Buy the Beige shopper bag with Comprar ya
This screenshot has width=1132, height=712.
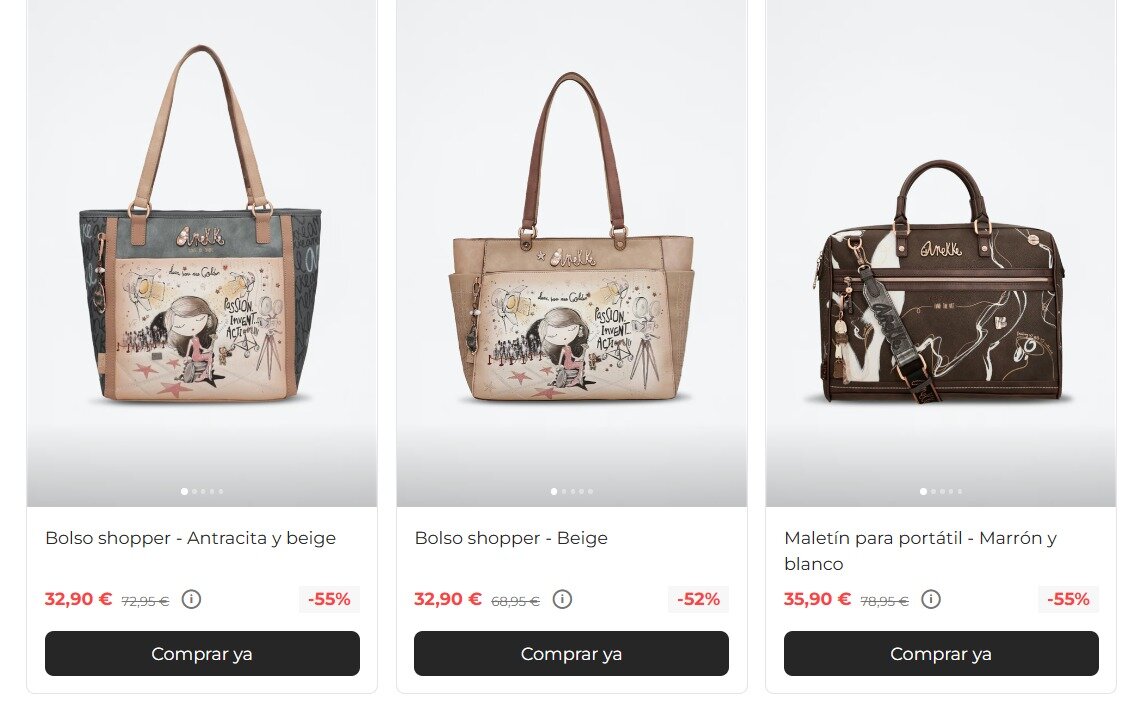pyautogui.click(x=571, y=654)
